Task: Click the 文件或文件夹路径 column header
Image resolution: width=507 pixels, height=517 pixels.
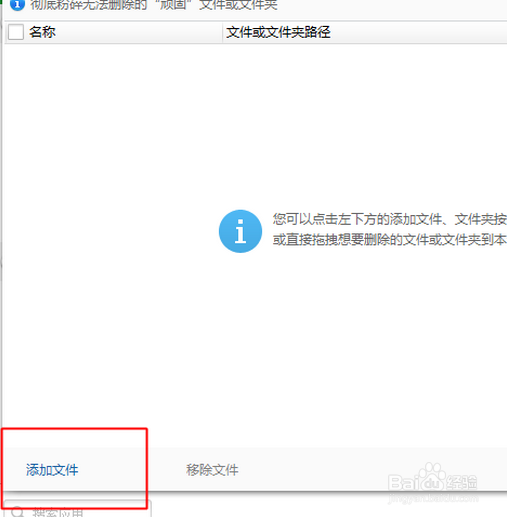Action: coord(278,32)
